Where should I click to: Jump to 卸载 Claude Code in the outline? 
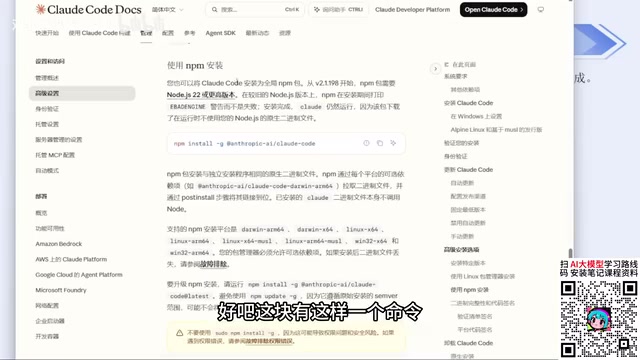point(468,343)
